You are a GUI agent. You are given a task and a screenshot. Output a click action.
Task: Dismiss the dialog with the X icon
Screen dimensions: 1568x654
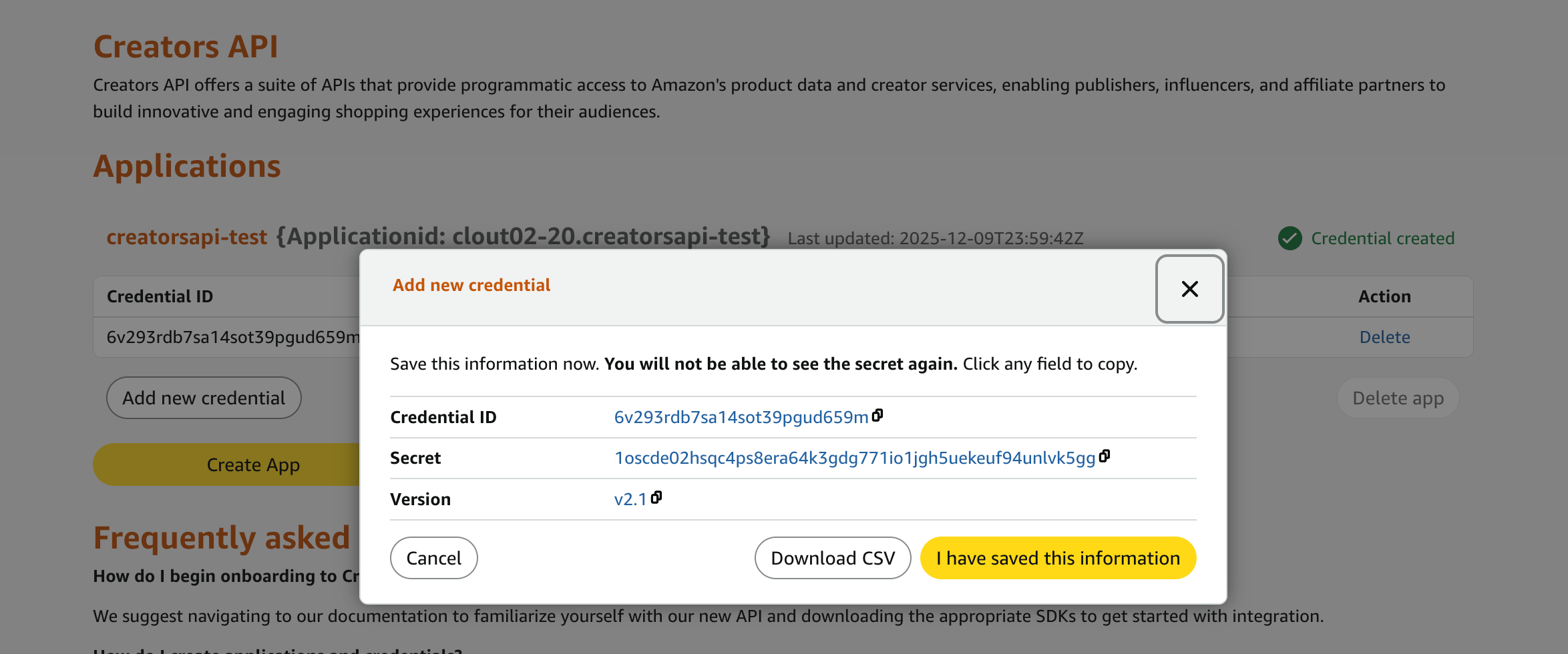coord(1189,289)
